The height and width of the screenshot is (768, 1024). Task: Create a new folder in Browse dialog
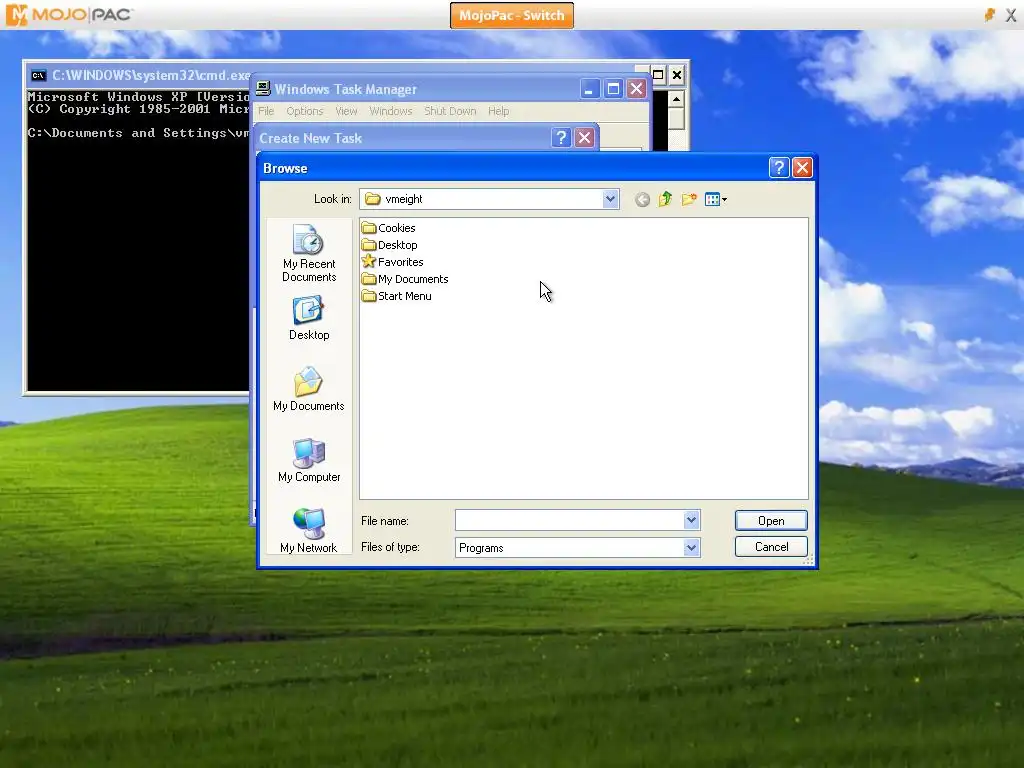coord(689,199)
